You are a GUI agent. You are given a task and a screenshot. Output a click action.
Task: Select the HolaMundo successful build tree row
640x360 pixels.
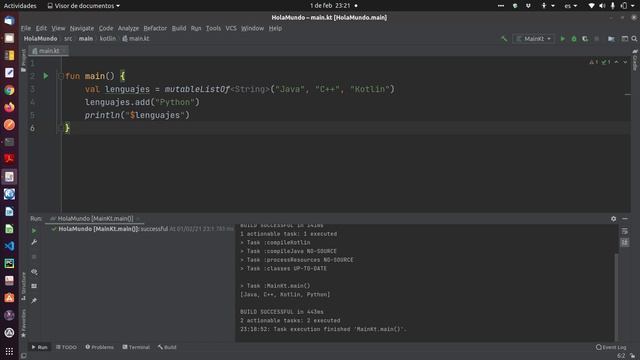141,229
